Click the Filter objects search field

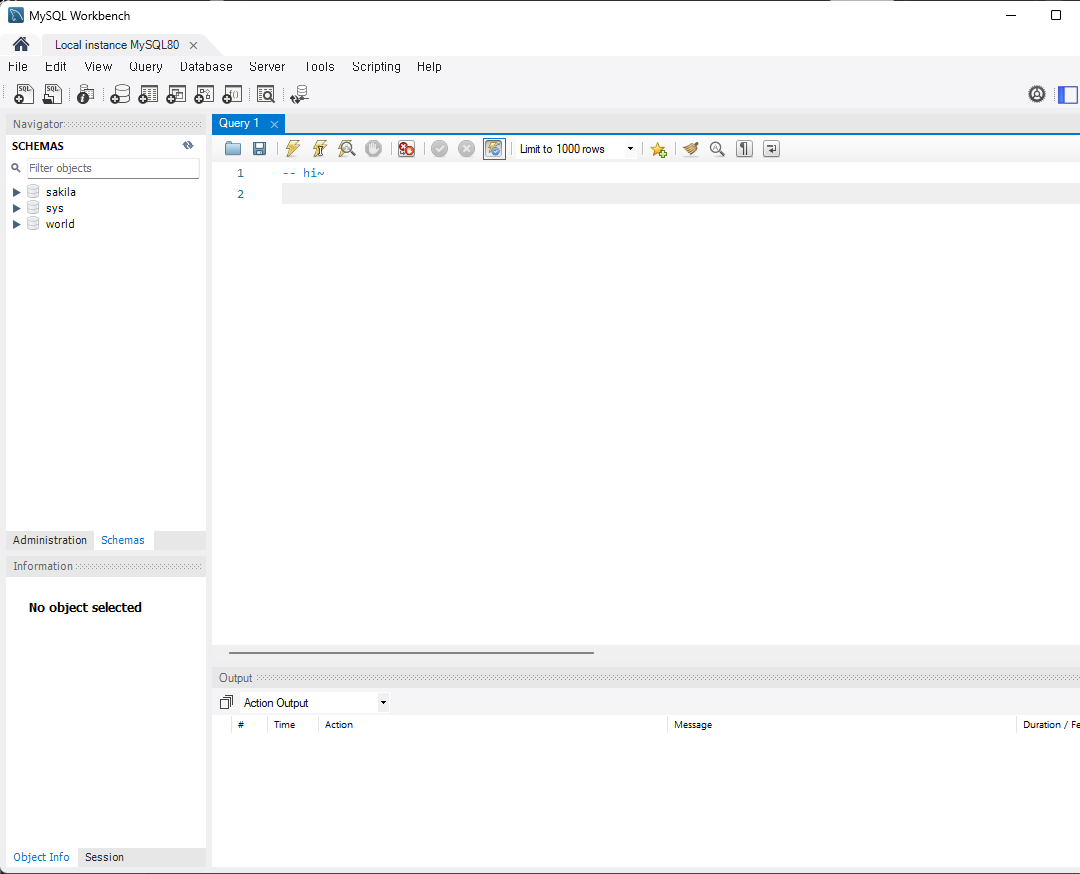pyautogui.click(x=113, y=168)
